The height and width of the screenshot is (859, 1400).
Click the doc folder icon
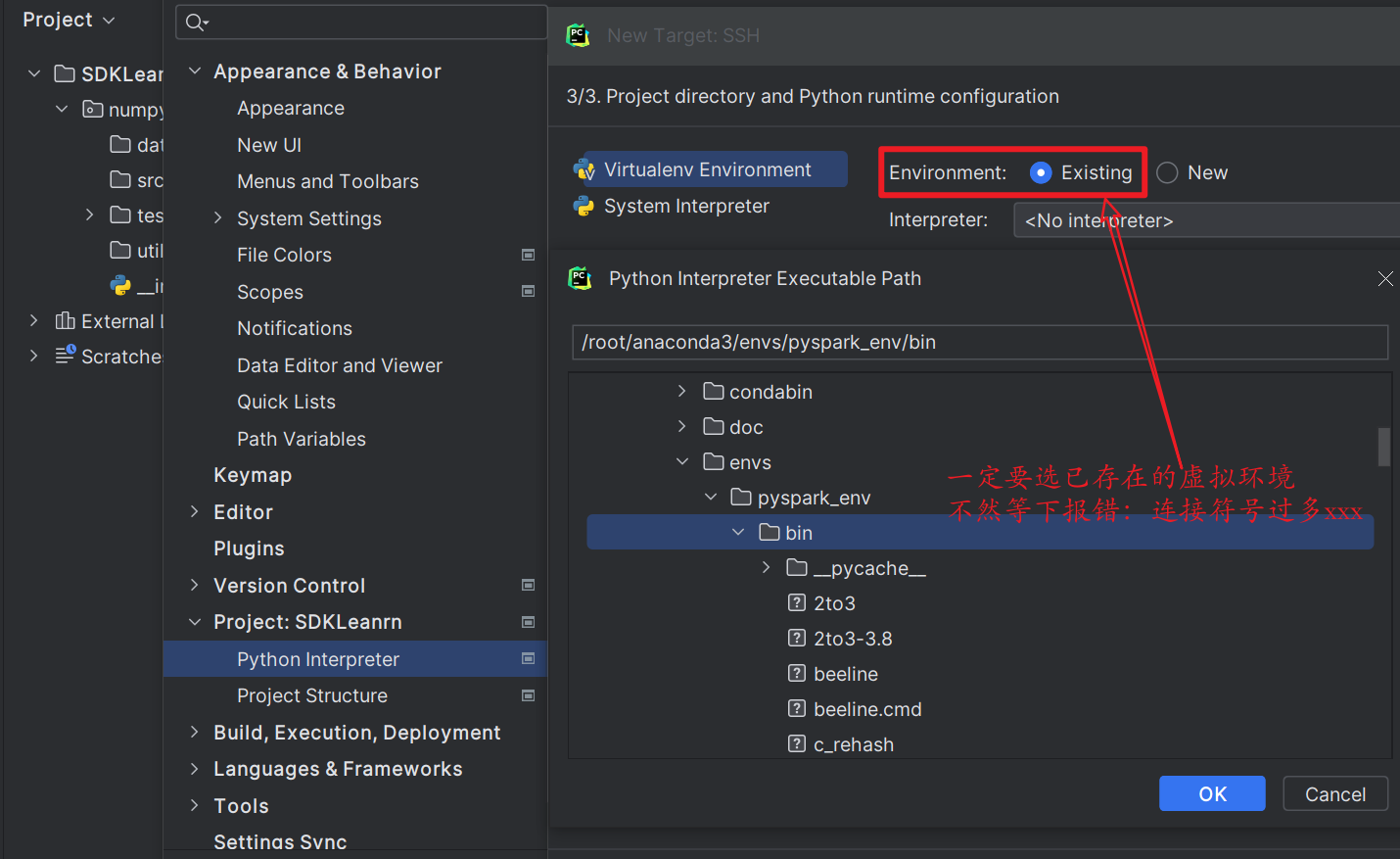pyautogui.click(x=714, y=427)
